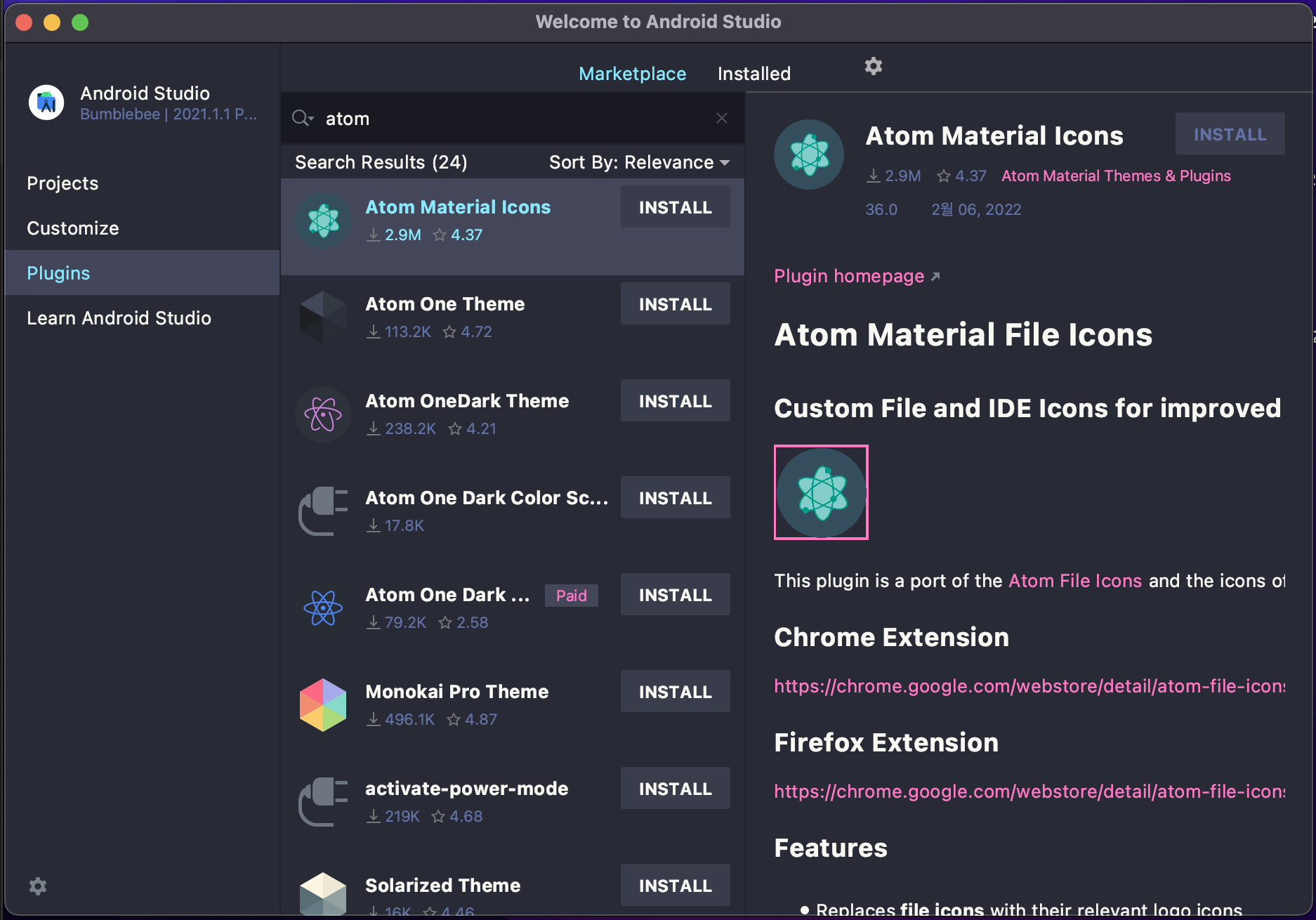Click the Paid tag on Atom One Dark
This screenshot has width=1316, height=920.
(571, 596)
